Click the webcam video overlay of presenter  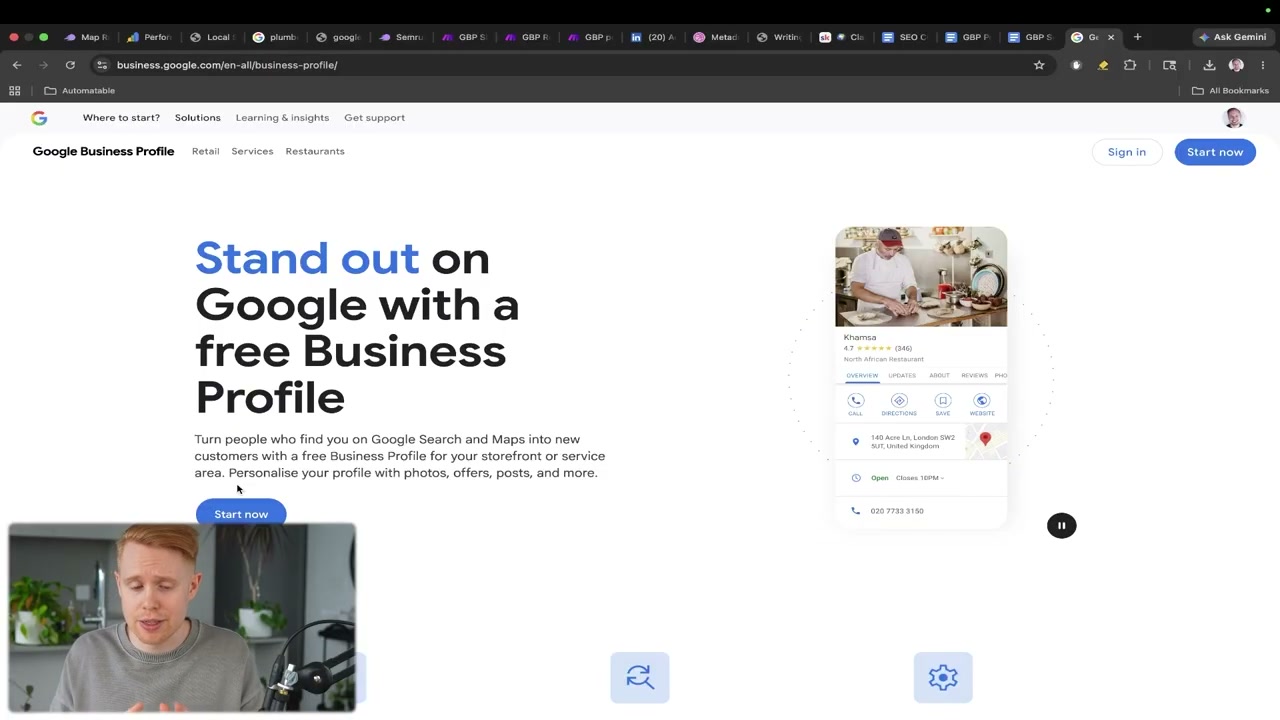(x=182, y=617)
